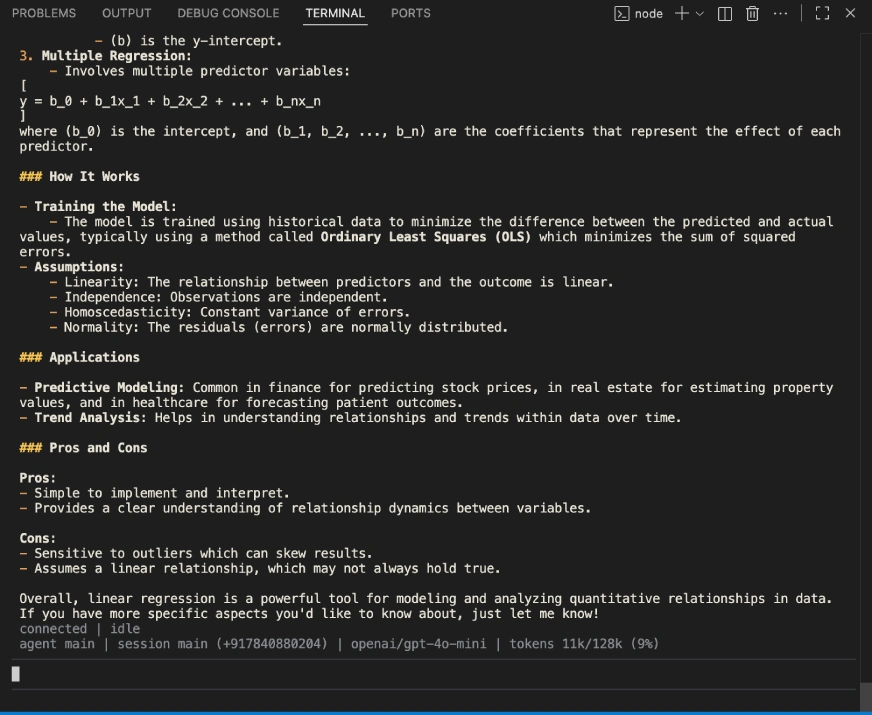Kill the terminal with trash icon
872x715 pixels.
point(752,14)
